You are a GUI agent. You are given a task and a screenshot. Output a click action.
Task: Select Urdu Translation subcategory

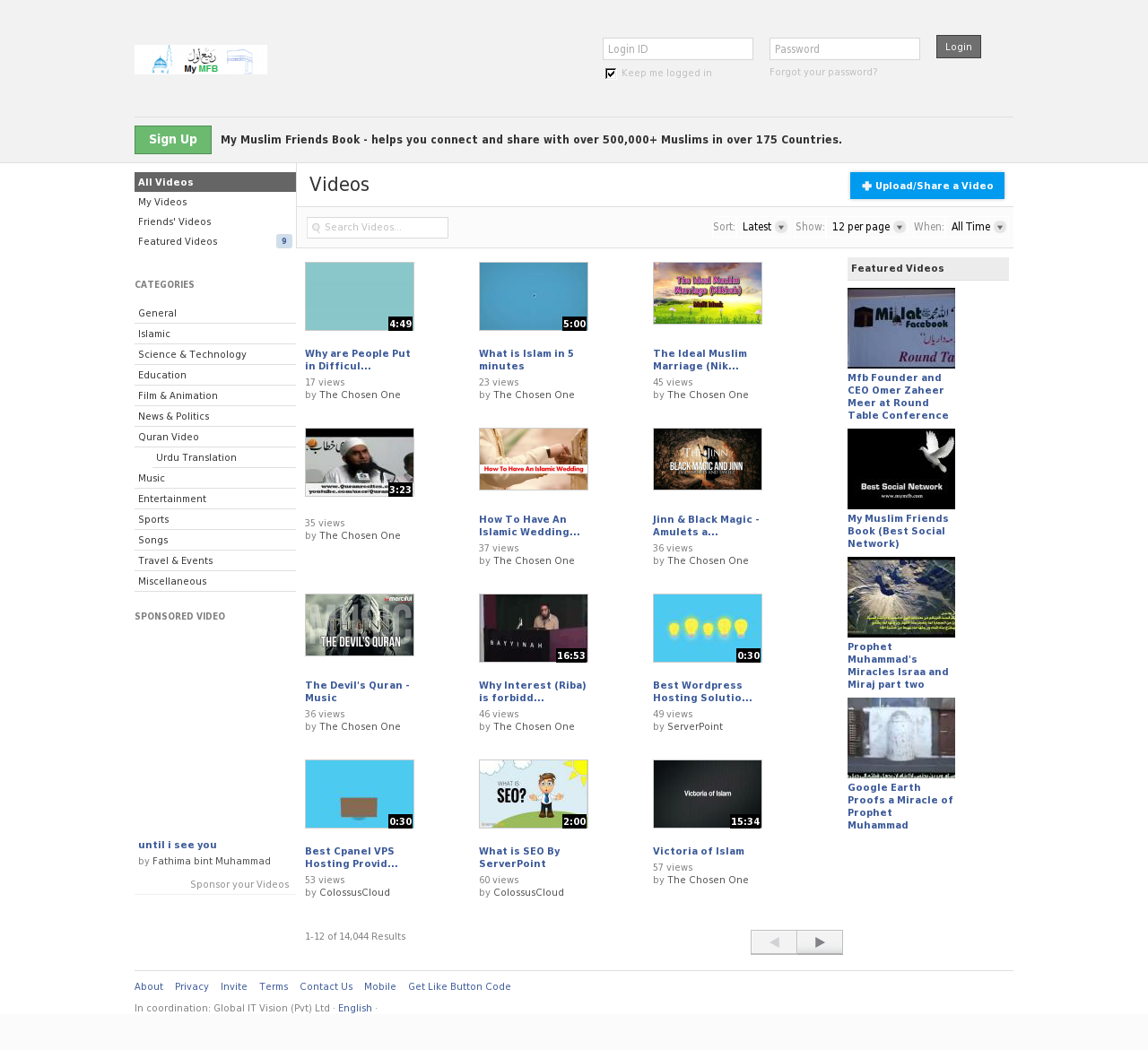[215, 457]
